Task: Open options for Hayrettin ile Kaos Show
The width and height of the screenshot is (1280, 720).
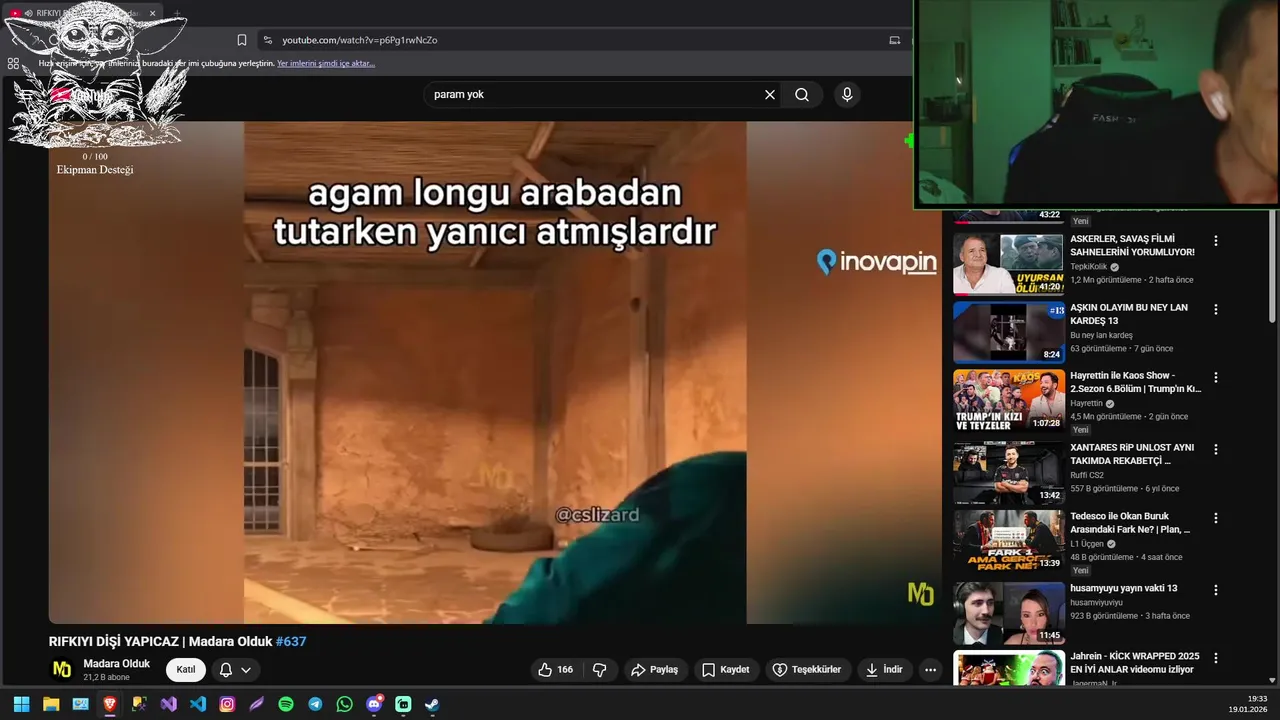Action: [x=1216, y=378]
